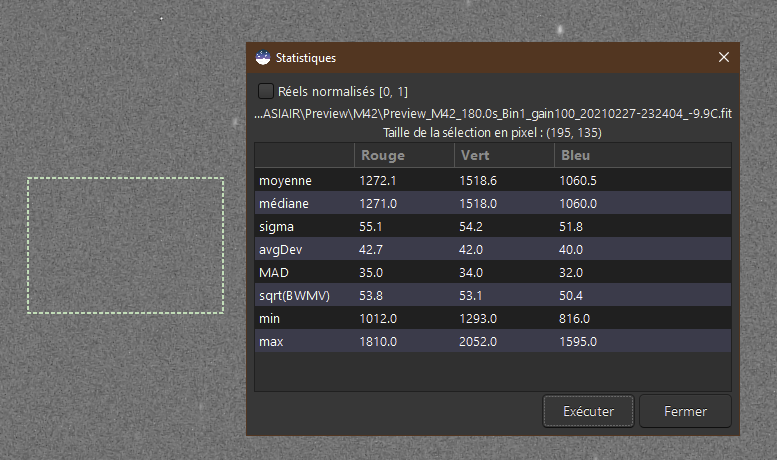Viewport: 777px width, 460px height.
Task: Click the sigma Bleu value 51.8
Action: (x=571, y=227)
